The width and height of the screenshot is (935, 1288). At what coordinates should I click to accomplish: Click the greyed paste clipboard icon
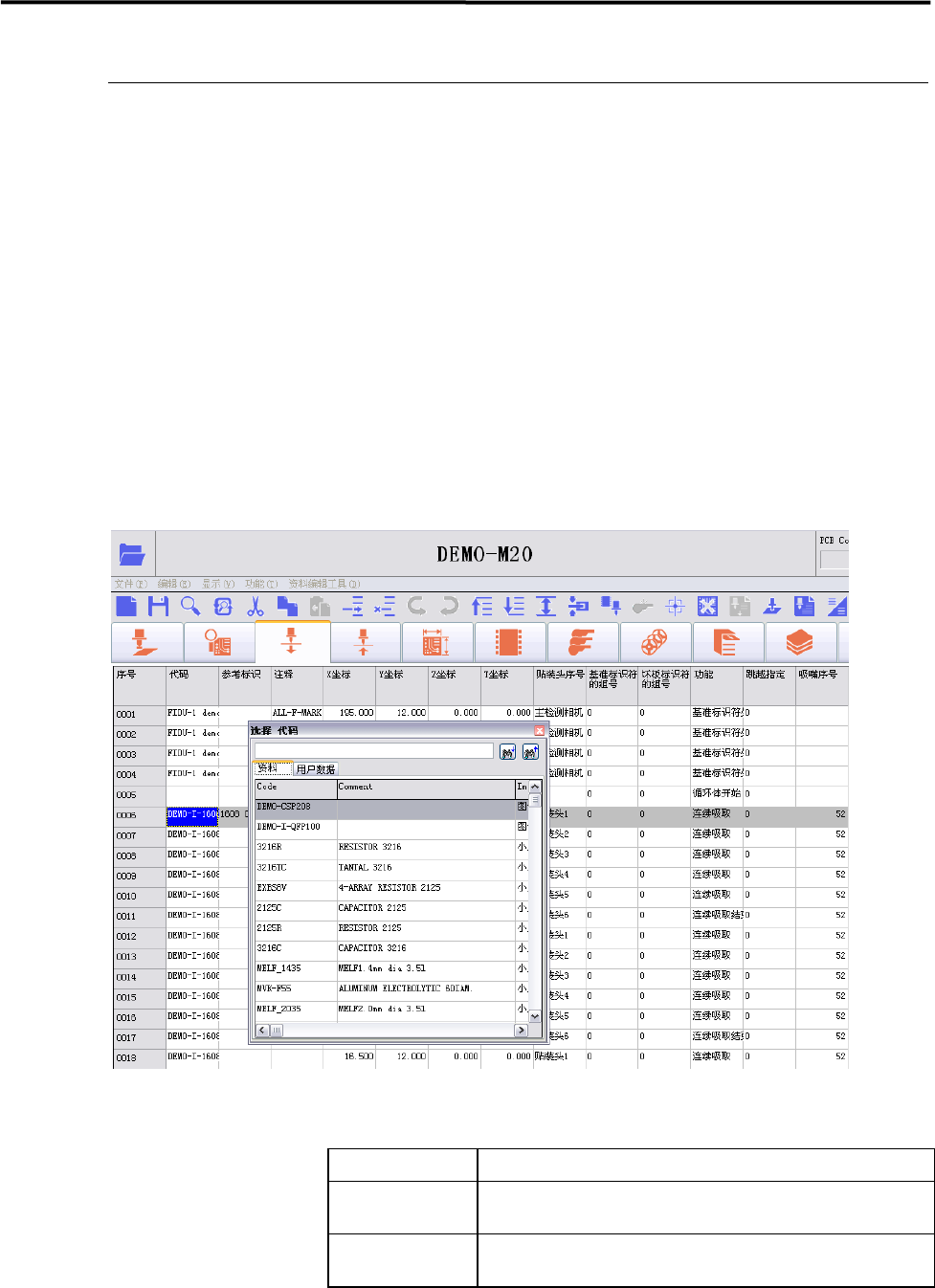(320, 606)
